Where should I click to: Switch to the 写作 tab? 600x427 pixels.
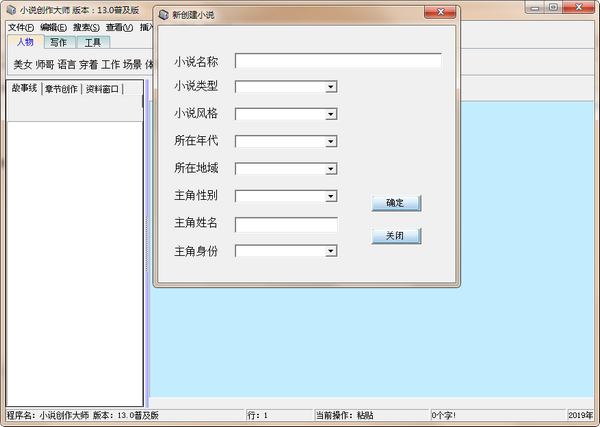click(59, 42)
